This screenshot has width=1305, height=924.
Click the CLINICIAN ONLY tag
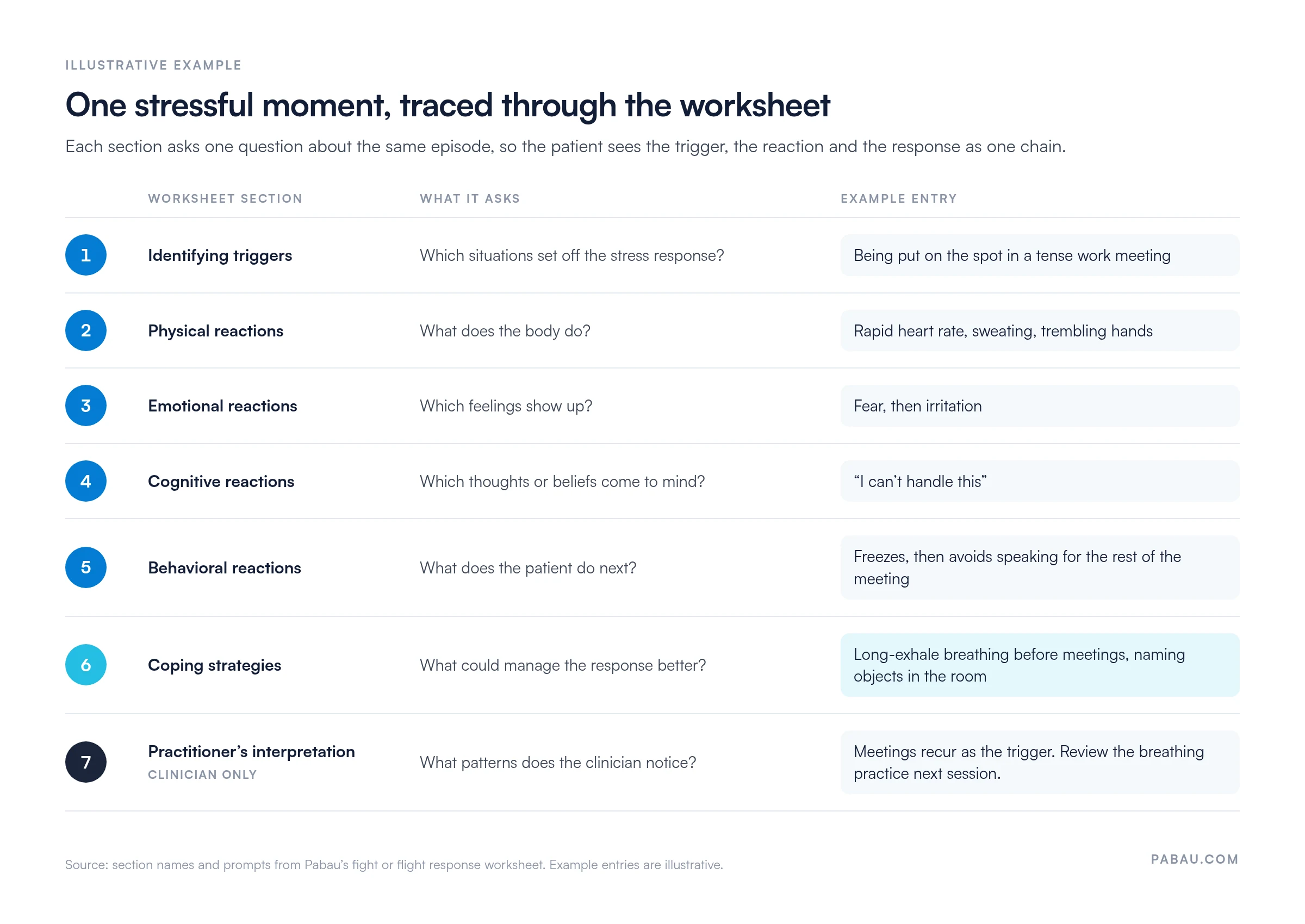pyautogui.click(x=203, y=775)
